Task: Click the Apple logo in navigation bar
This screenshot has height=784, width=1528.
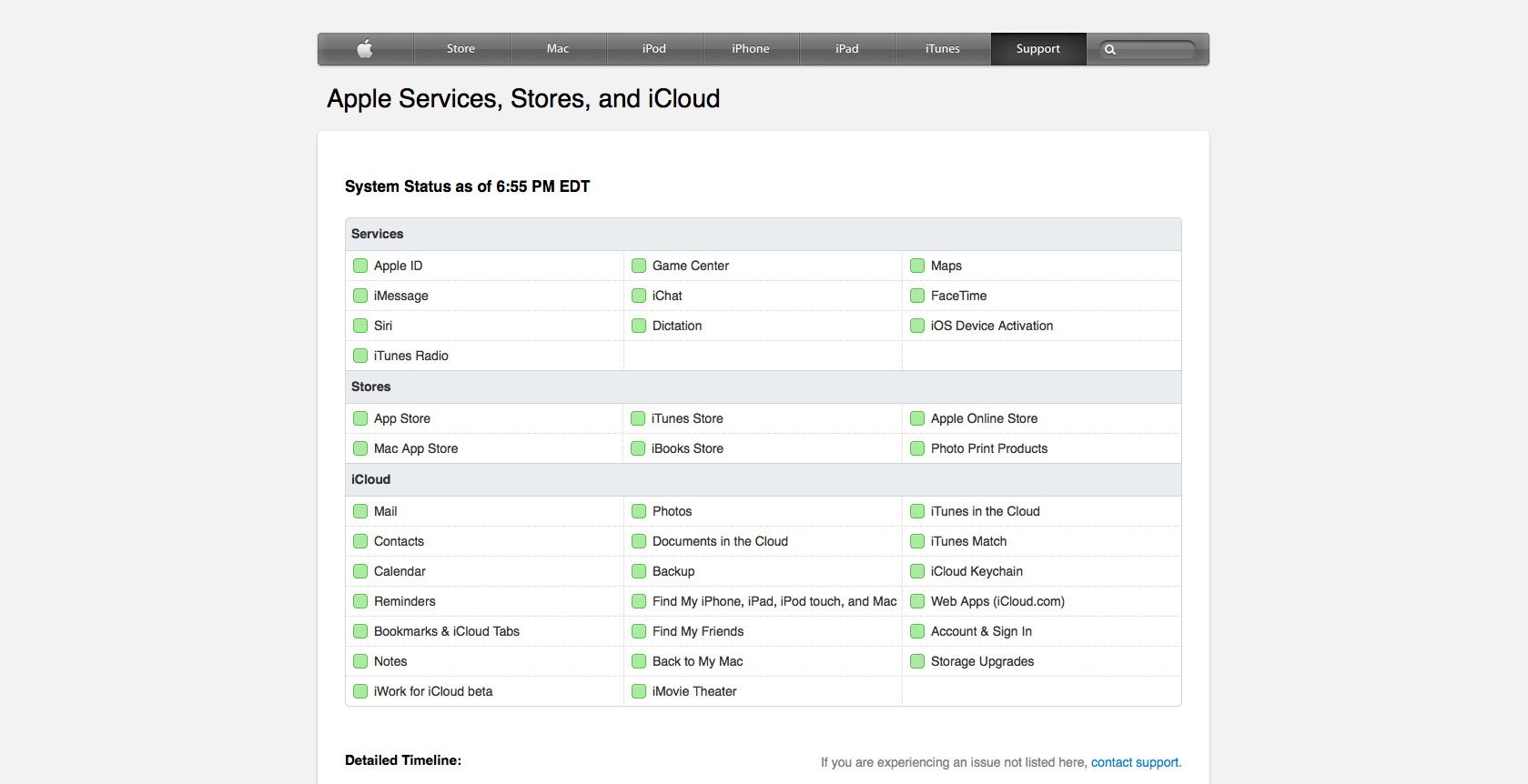Action: click(x=365, y=49)
